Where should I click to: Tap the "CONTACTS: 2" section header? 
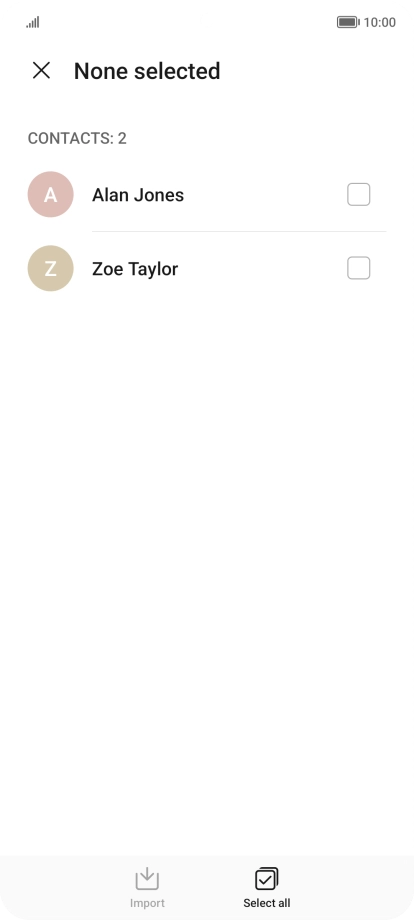click(77, 138)
